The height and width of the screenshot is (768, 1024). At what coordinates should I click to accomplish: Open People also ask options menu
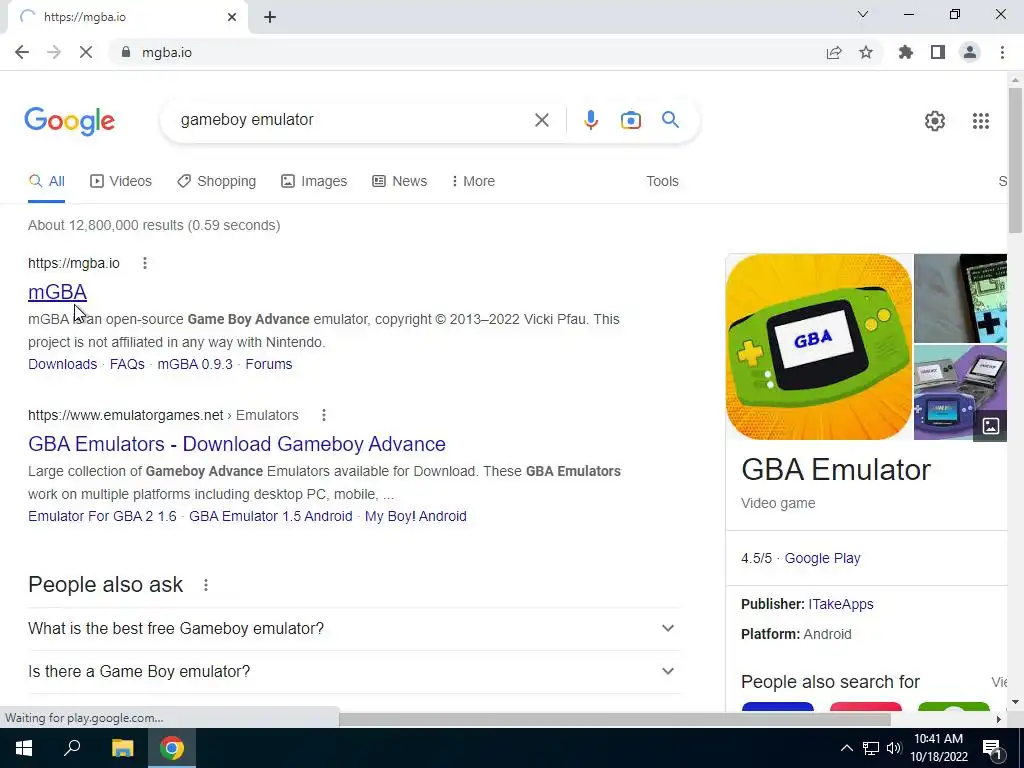(206, 585)
